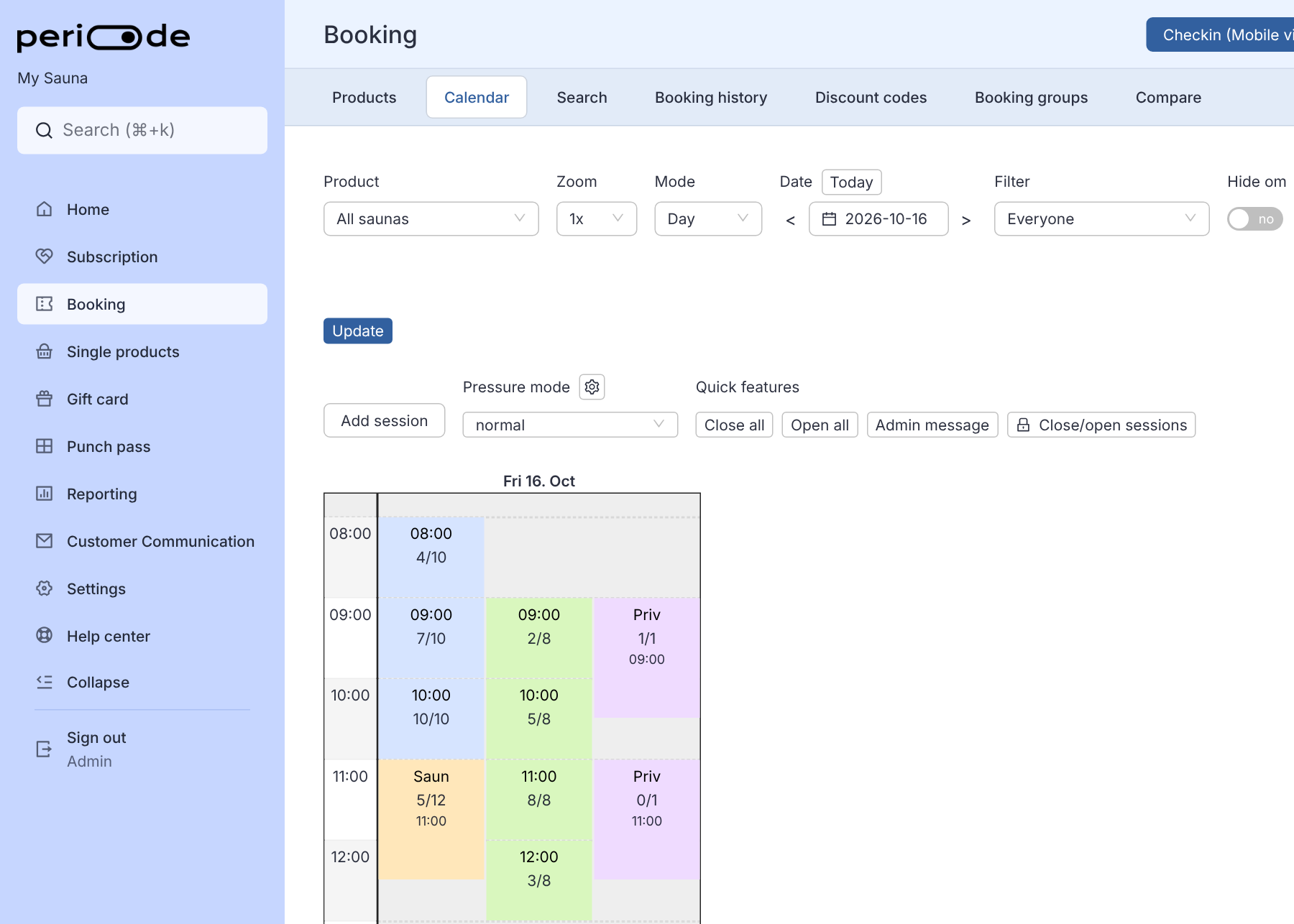The width and height of the screenshot is (1294, 924).
Task: Click the Home house icon
Action: tap(45, 209)
